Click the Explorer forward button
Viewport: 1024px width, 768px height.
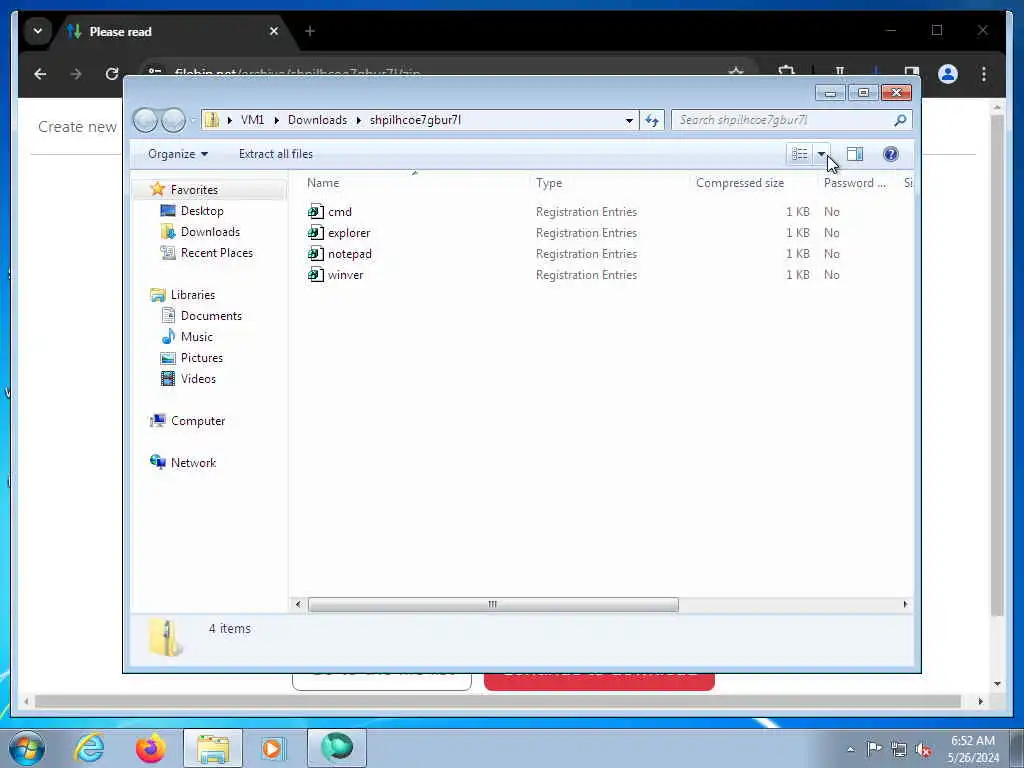point(173,120)
